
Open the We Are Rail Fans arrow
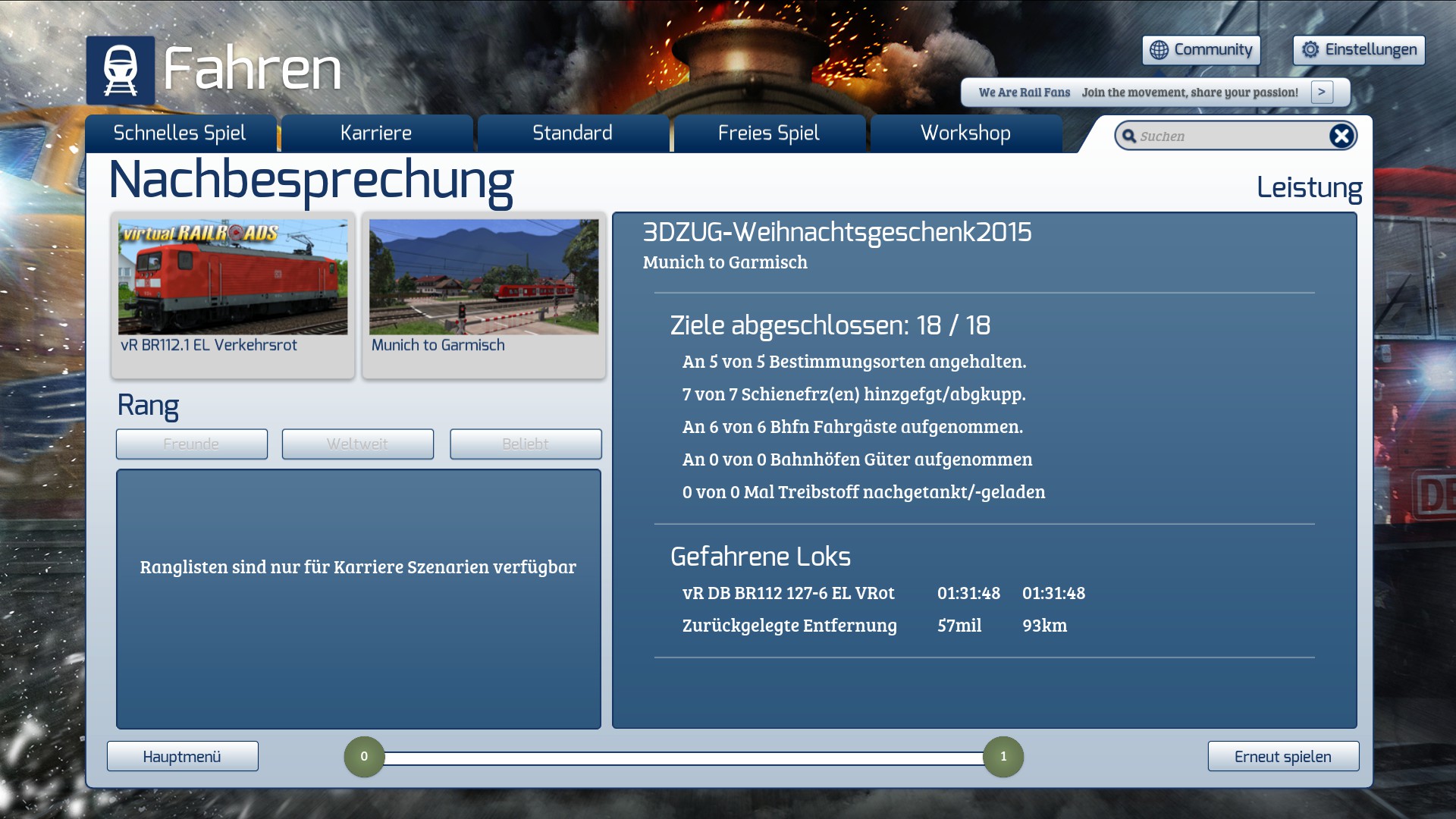(1322, 92)
